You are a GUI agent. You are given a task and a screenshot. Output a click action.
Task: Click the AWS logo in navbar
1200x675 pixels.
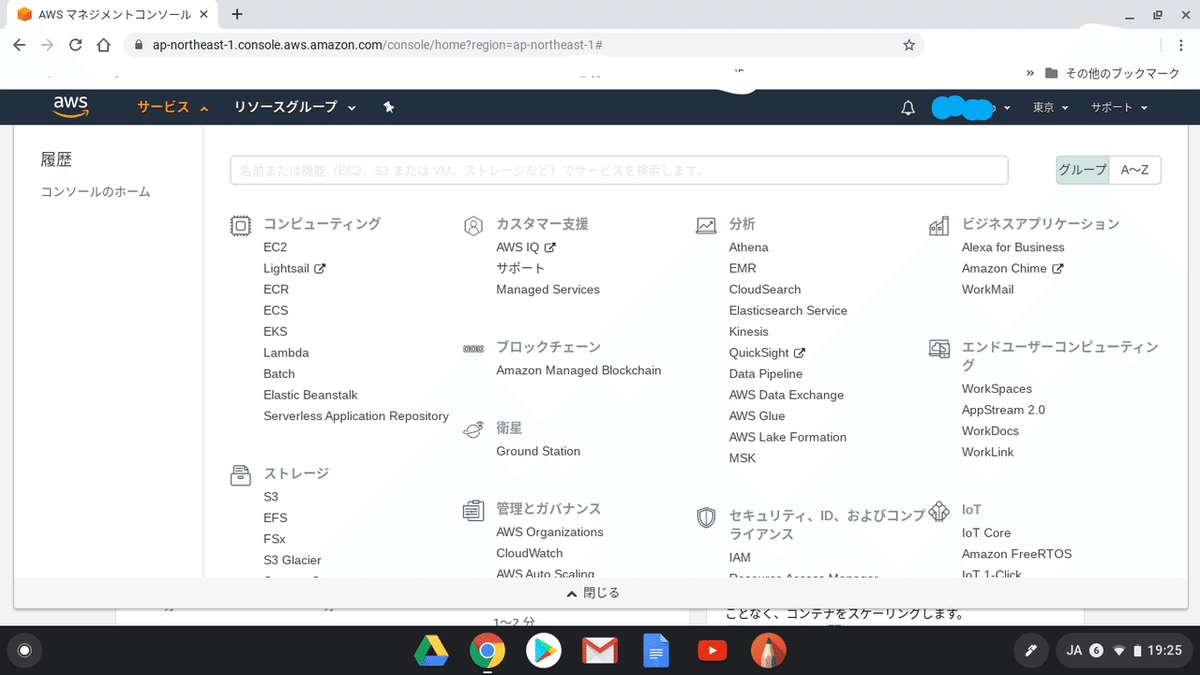point(72,107)
